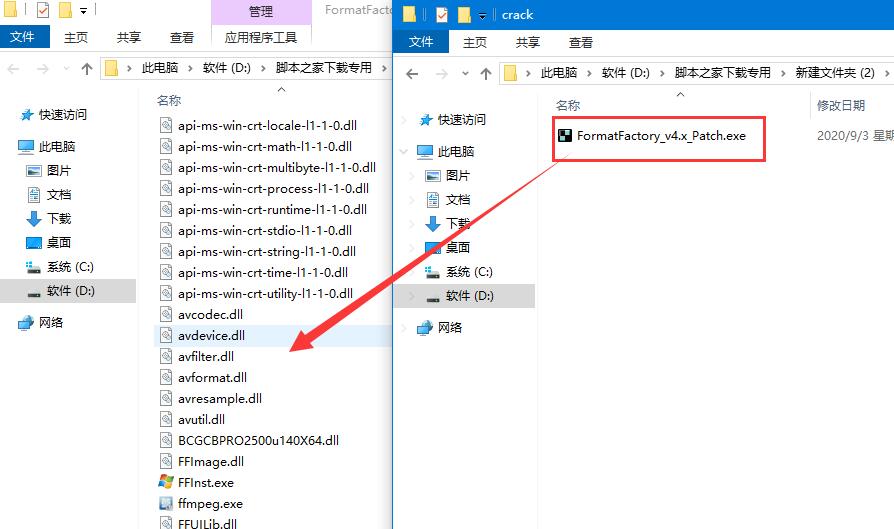
Task: Click 新建文件夹 (2) breadcrumb in crack window
Action: [835, 72]
